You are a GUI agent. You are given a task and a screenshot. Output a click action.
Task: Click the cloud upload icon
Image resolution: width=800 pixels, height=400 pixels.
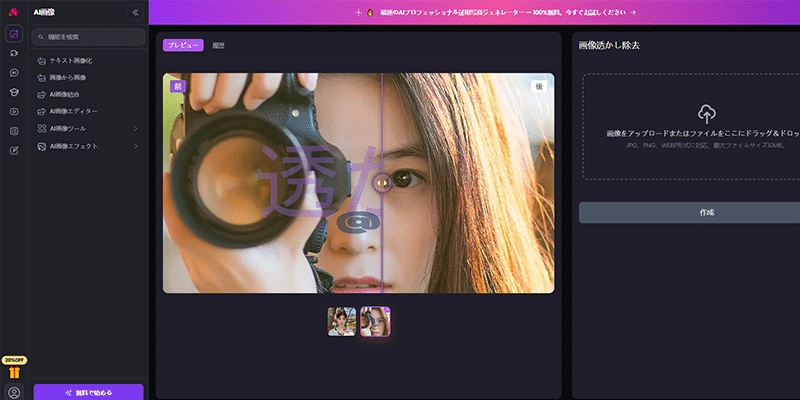pos(707,113)
